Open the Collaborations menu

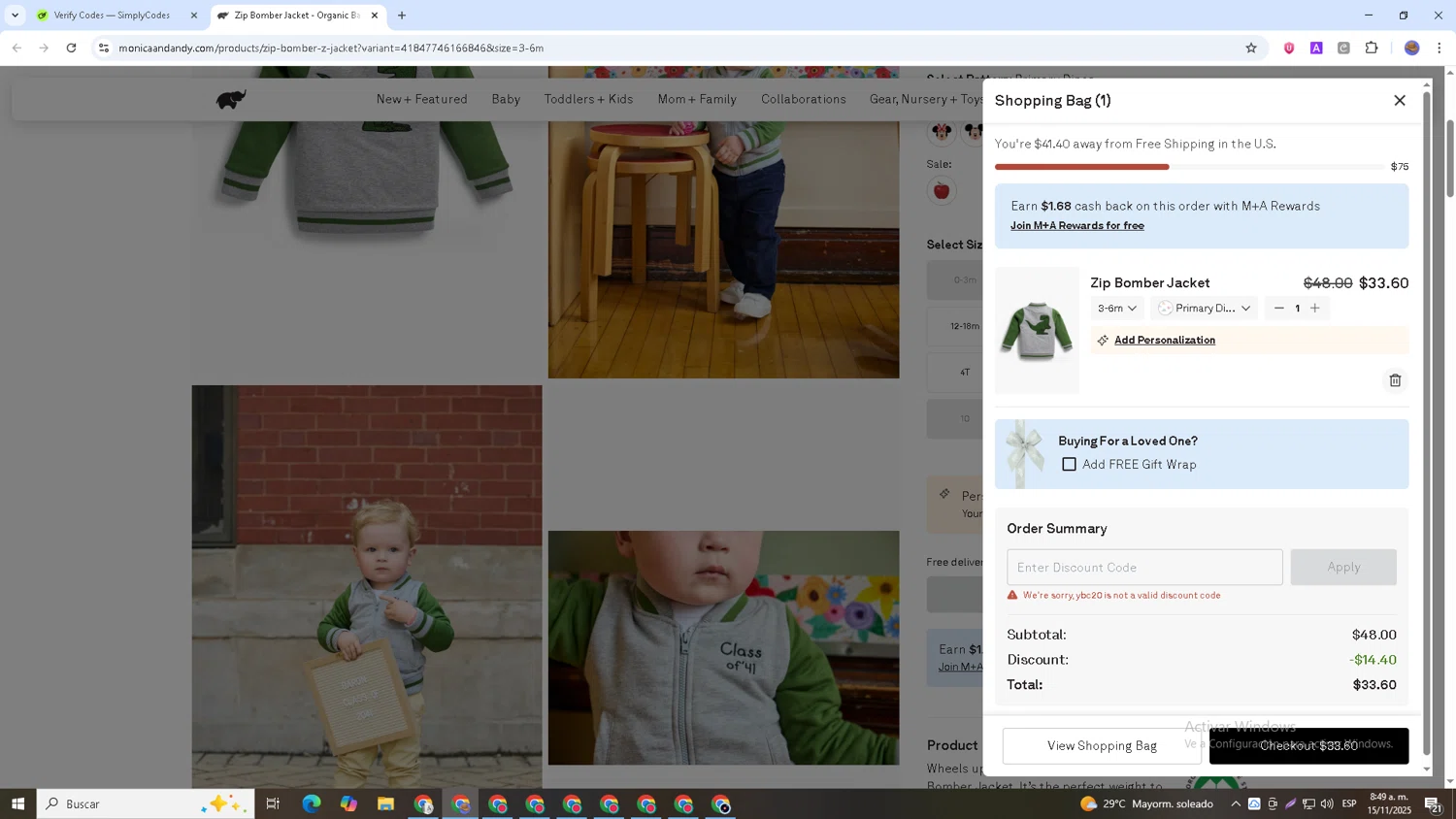tap(803, 100)
